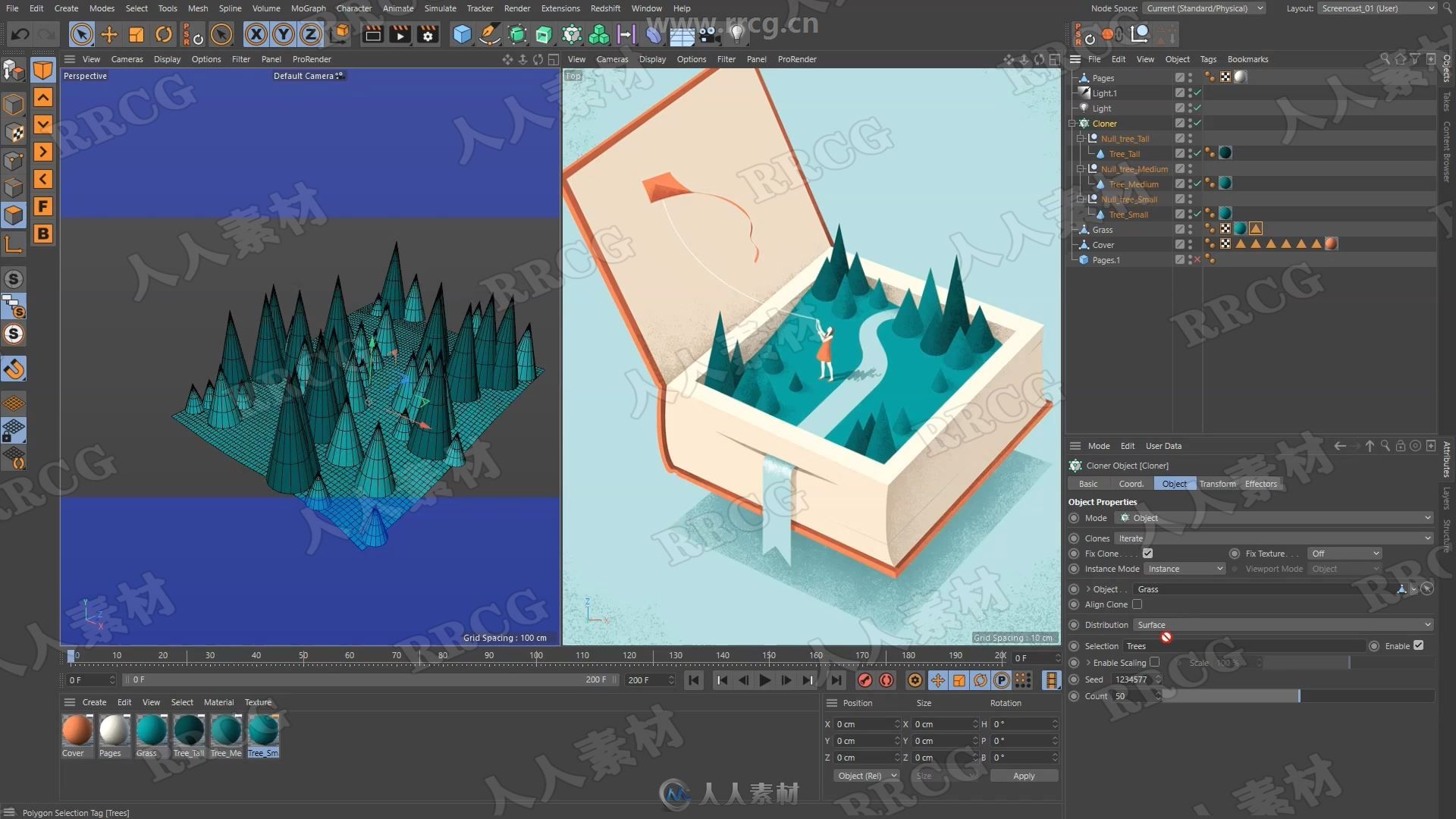Toggle Fix Clone checkbox

pos(1147,553)
